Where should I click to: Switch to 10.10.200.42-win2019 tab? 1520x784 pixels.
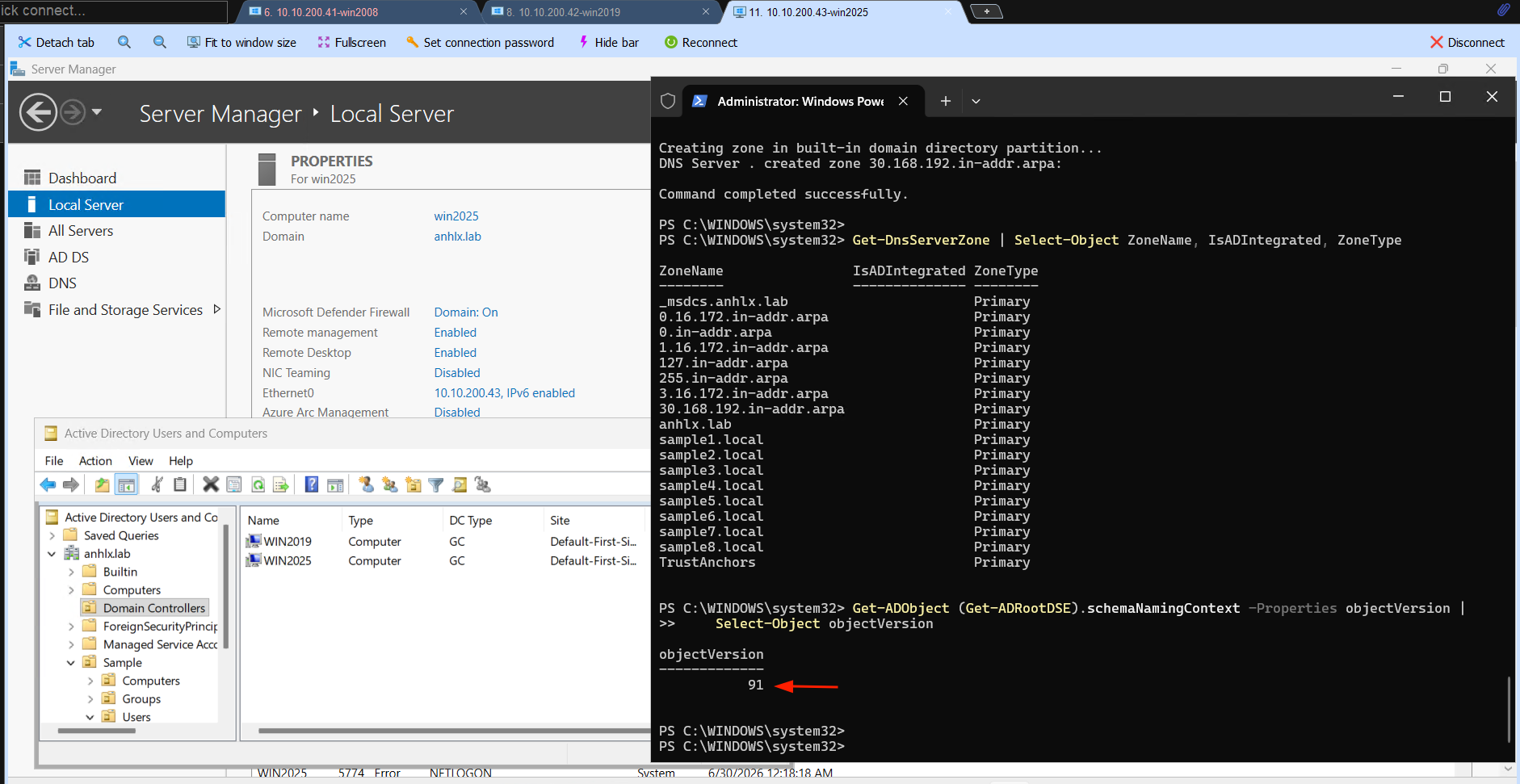tap(600, 12)
